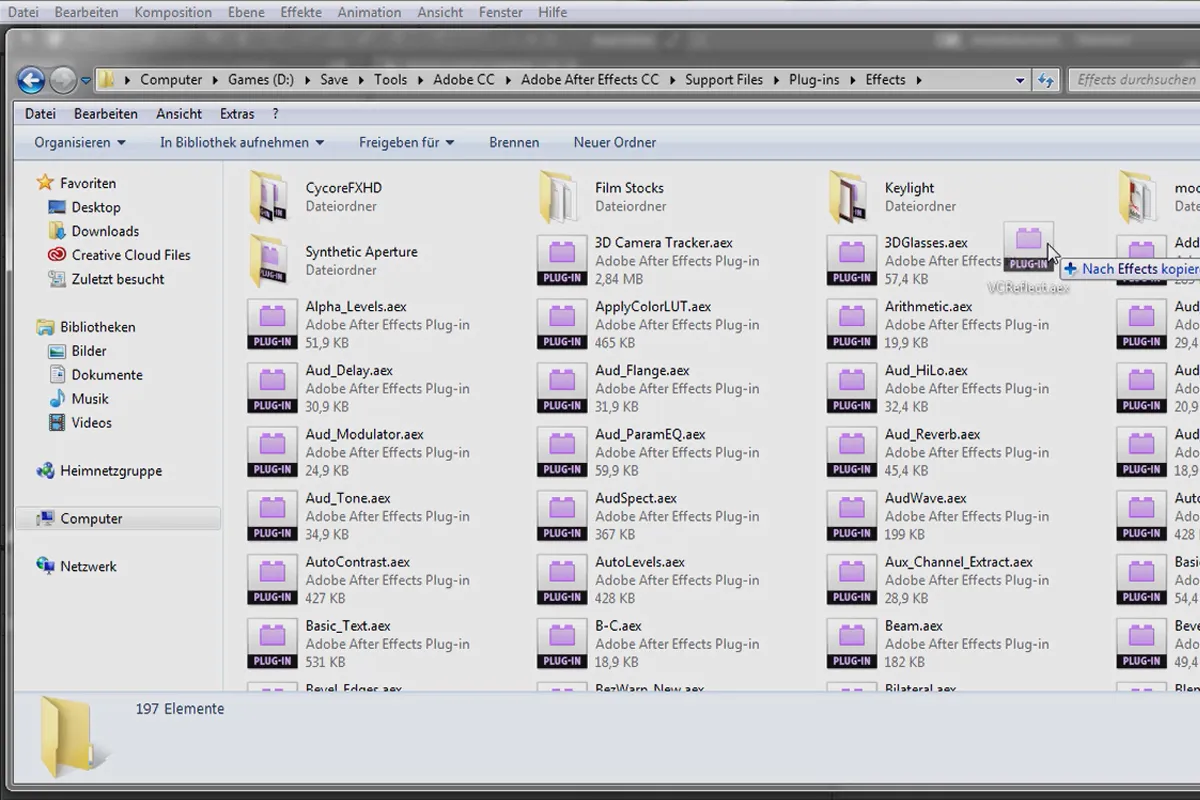Select the Keylight folder icon
The height and width of the screenshot is (800, 1200).
[x=848, y=197]
